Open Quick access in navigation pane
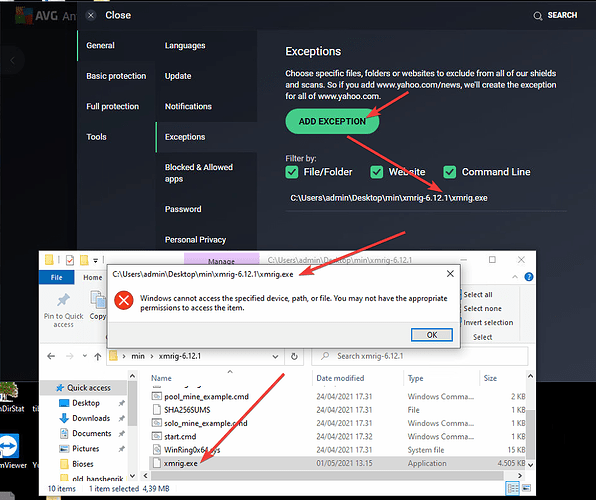 tap(89, 388)
